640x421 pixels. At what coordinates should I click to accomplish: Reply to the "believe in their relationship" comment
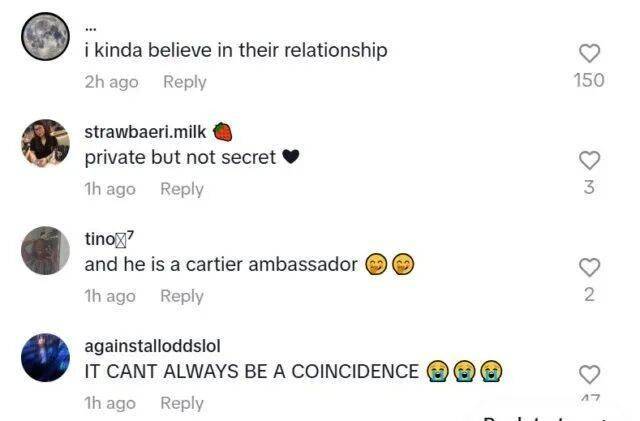[x=185, y=82]
